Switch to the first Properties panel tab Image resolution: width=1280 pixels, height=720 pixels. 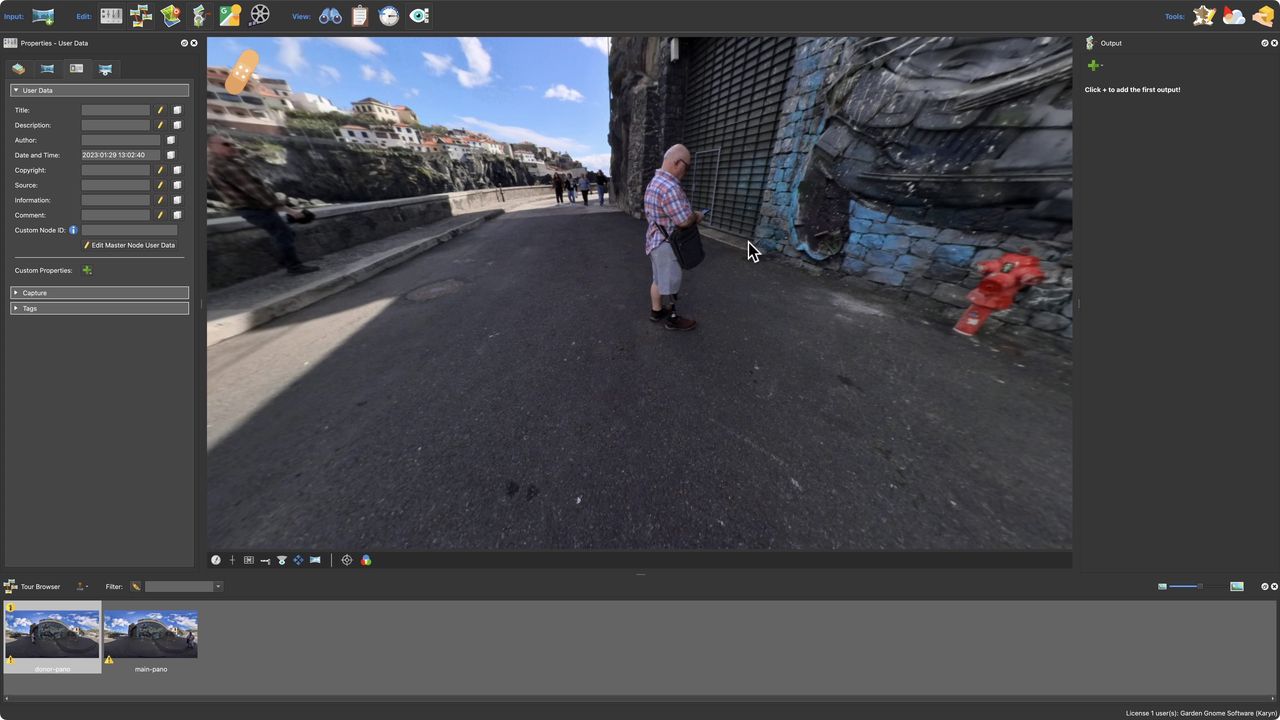point(18,68)
